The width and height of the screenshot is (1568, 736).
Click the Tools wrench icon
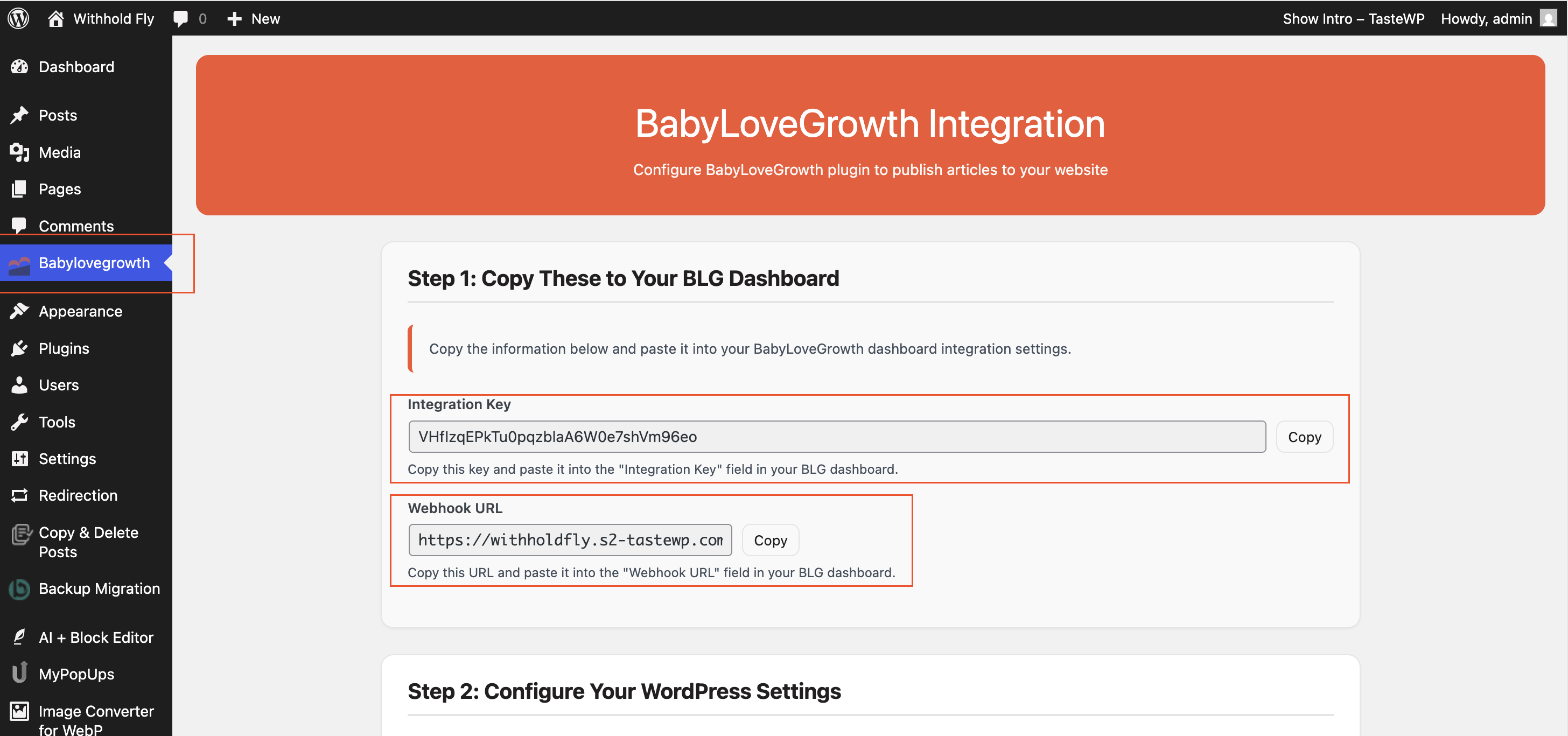click(x=19, y=422)
